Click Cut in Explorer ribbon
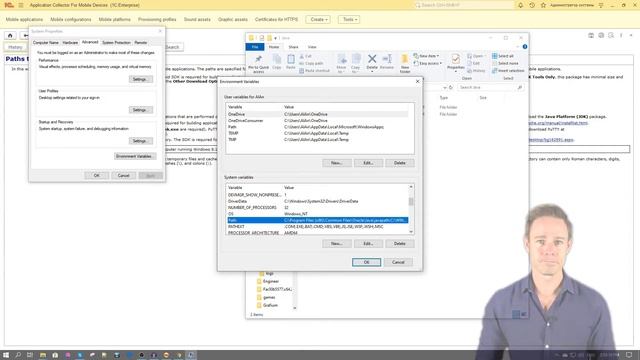The height and width of the screenshot is (360, 640). pyautogui.click(x=305, y=56)
